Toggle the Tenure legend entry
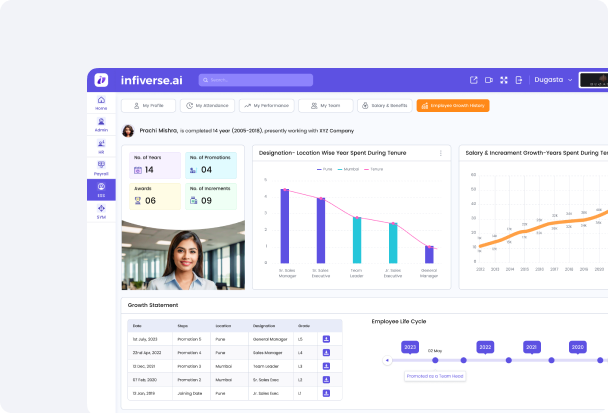Viewport: 608px width, 413px height. (x=373, y=169)
